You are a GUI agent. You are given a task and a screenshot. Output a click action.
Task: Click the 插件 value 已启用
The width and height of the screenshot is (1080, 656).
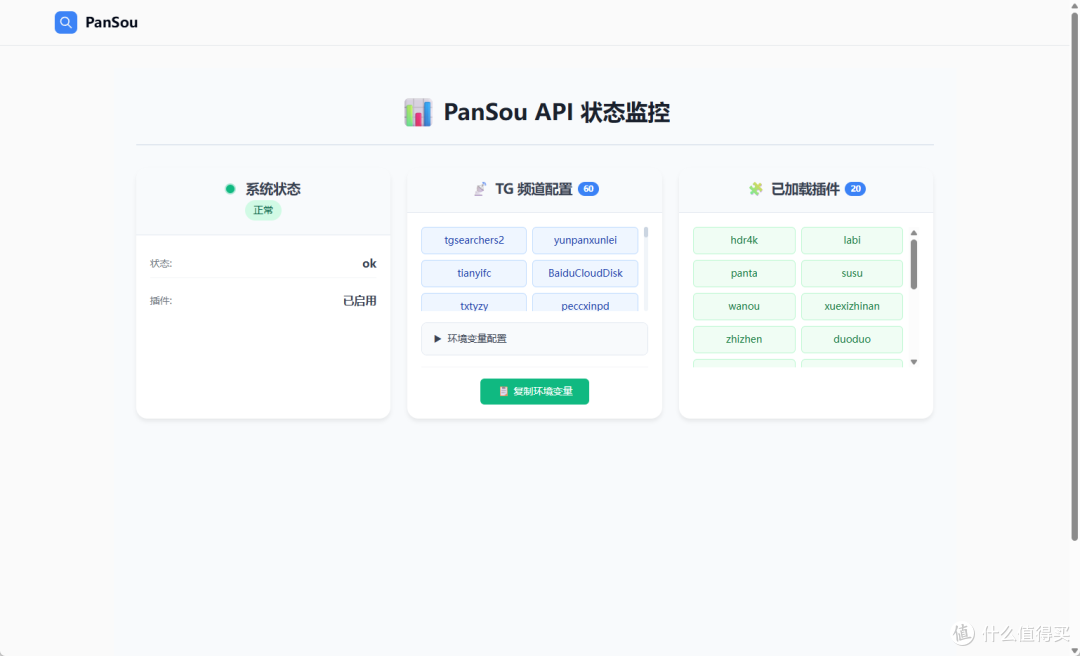coord(360,300)
